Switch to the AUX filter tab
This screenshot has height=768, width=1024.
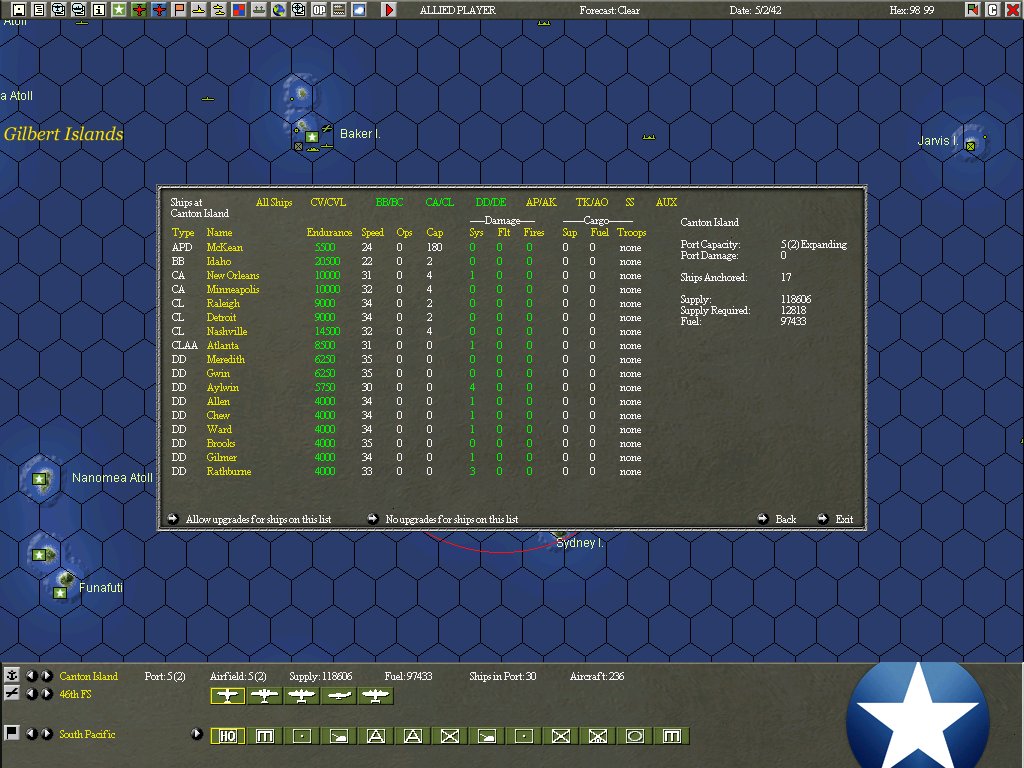pos(666,202)
